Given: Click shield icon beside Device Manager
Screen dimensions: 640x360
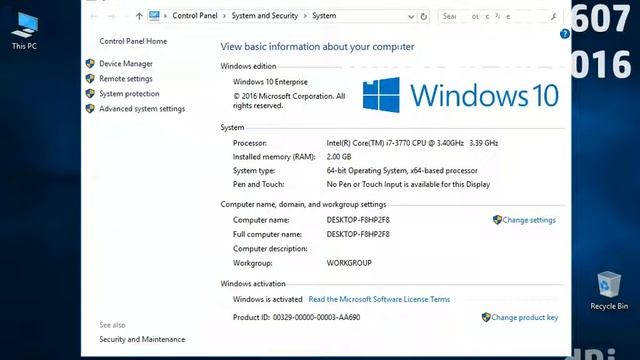Looking at the screenshot, I should (90, 64).
